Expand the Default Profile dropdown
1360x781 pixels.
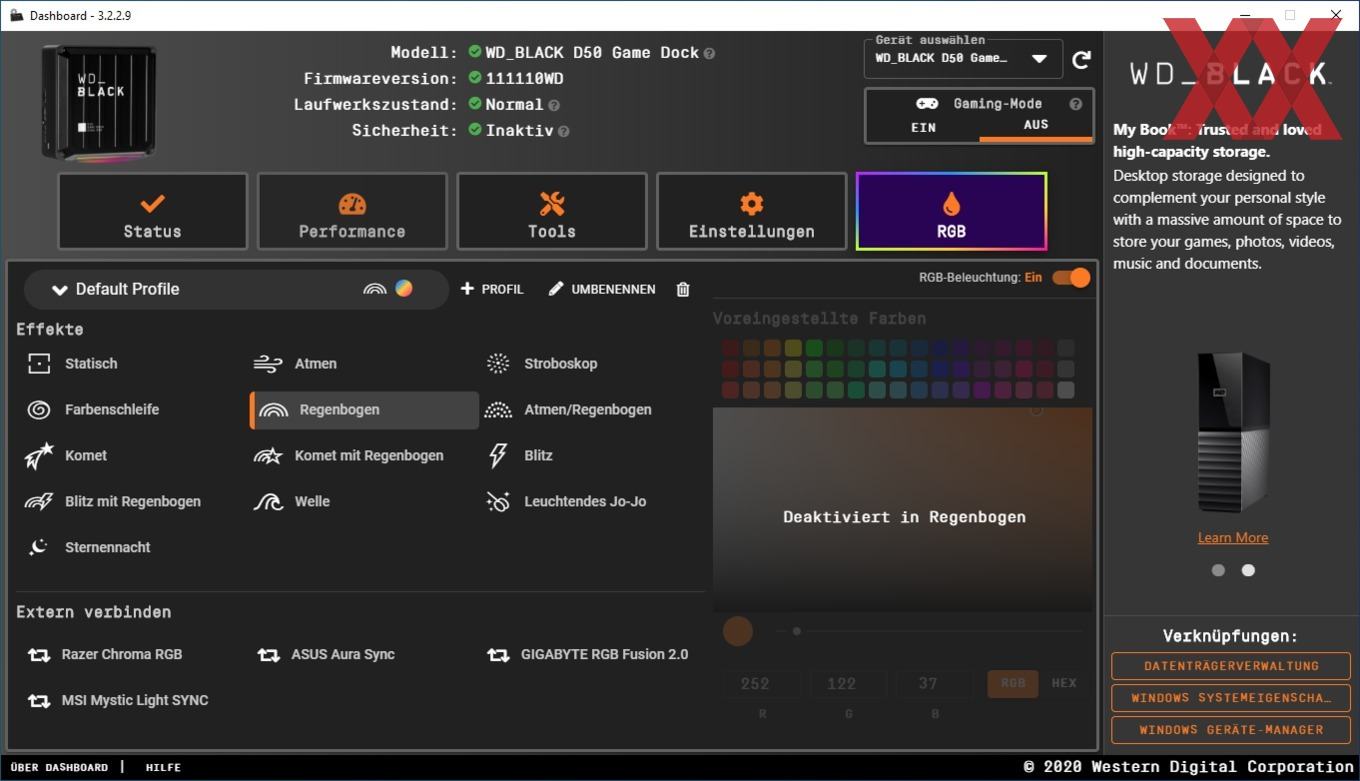235,289
